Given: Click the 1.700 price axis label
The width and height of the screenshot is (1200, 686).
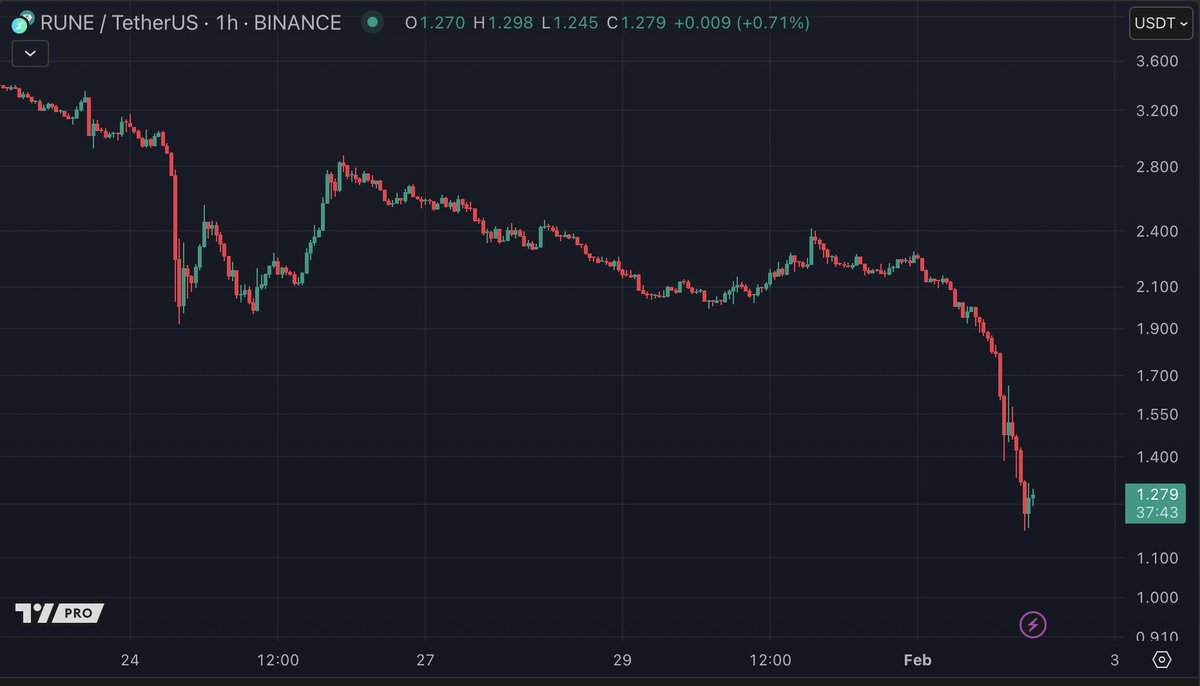Looking at the screenshot, I should (1158, 376).
